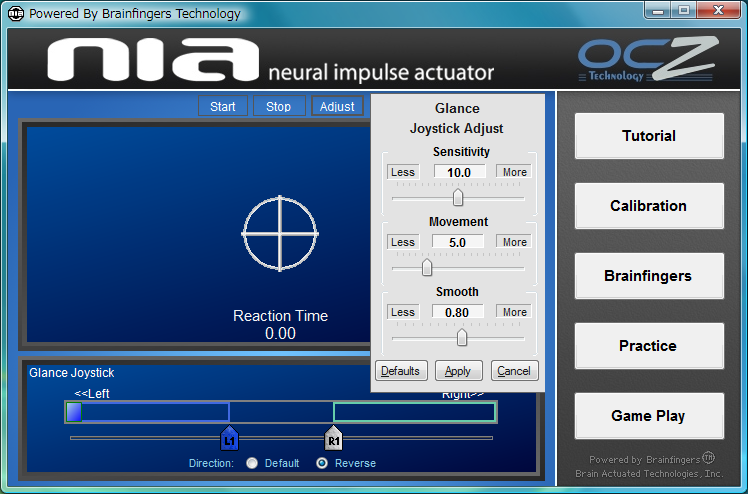The height and width of the screenshot is (494, 748).
Task: Click the L1 threshold marker
Action: (229, 438)
